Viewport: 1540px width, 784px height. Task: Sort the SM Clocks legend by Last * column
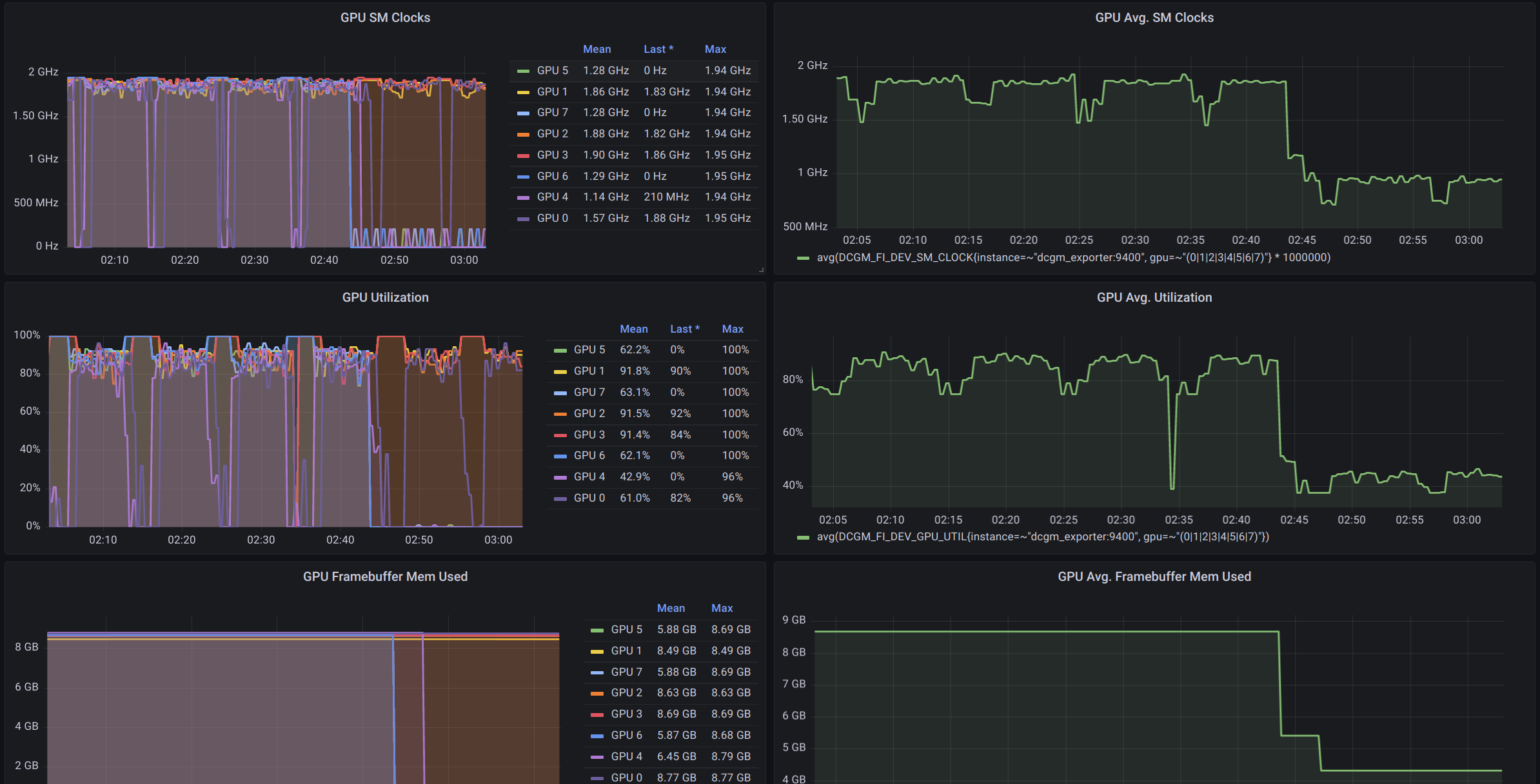click(658, 49)
